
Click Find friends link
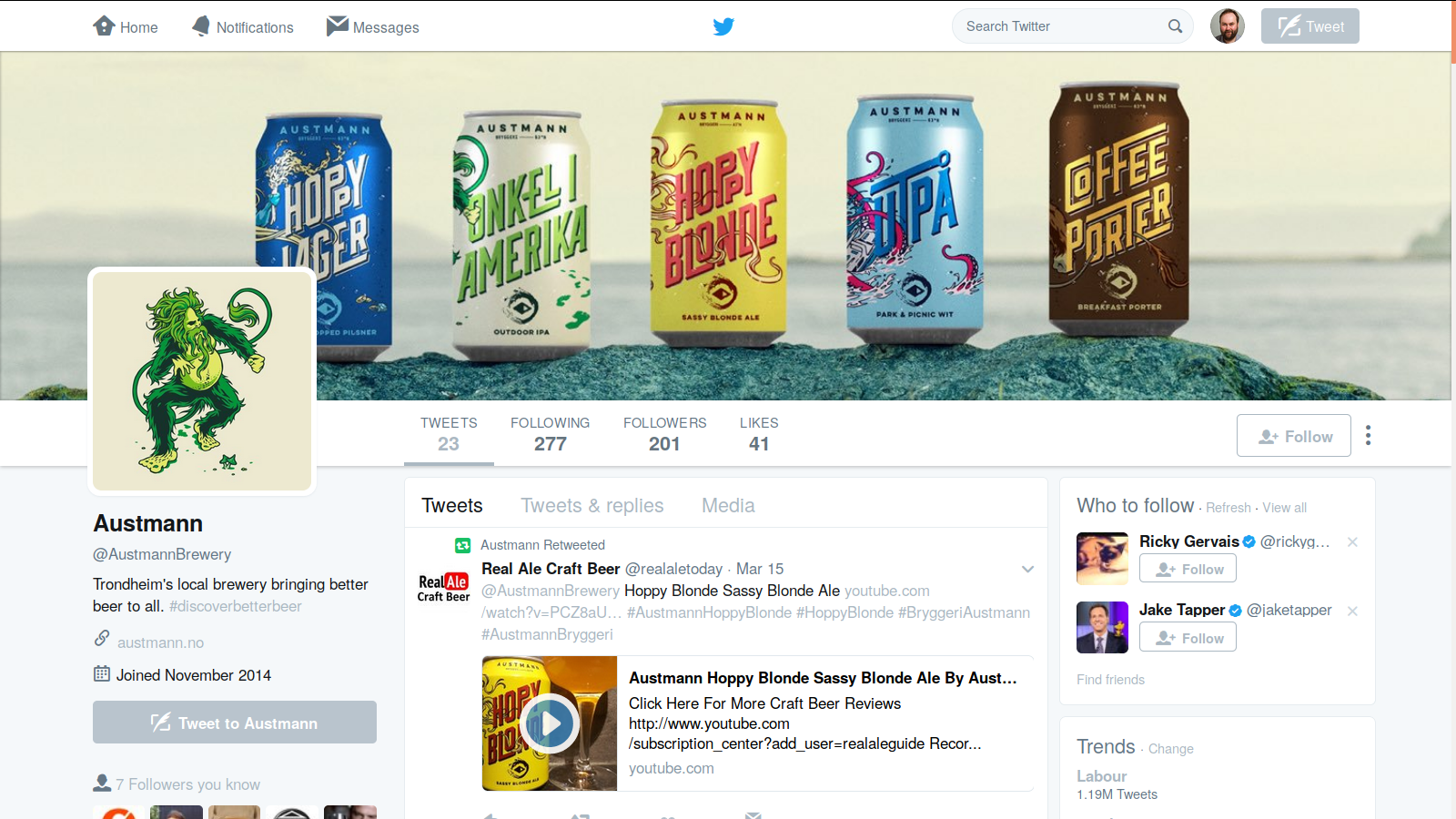(x=1110, y=680)
